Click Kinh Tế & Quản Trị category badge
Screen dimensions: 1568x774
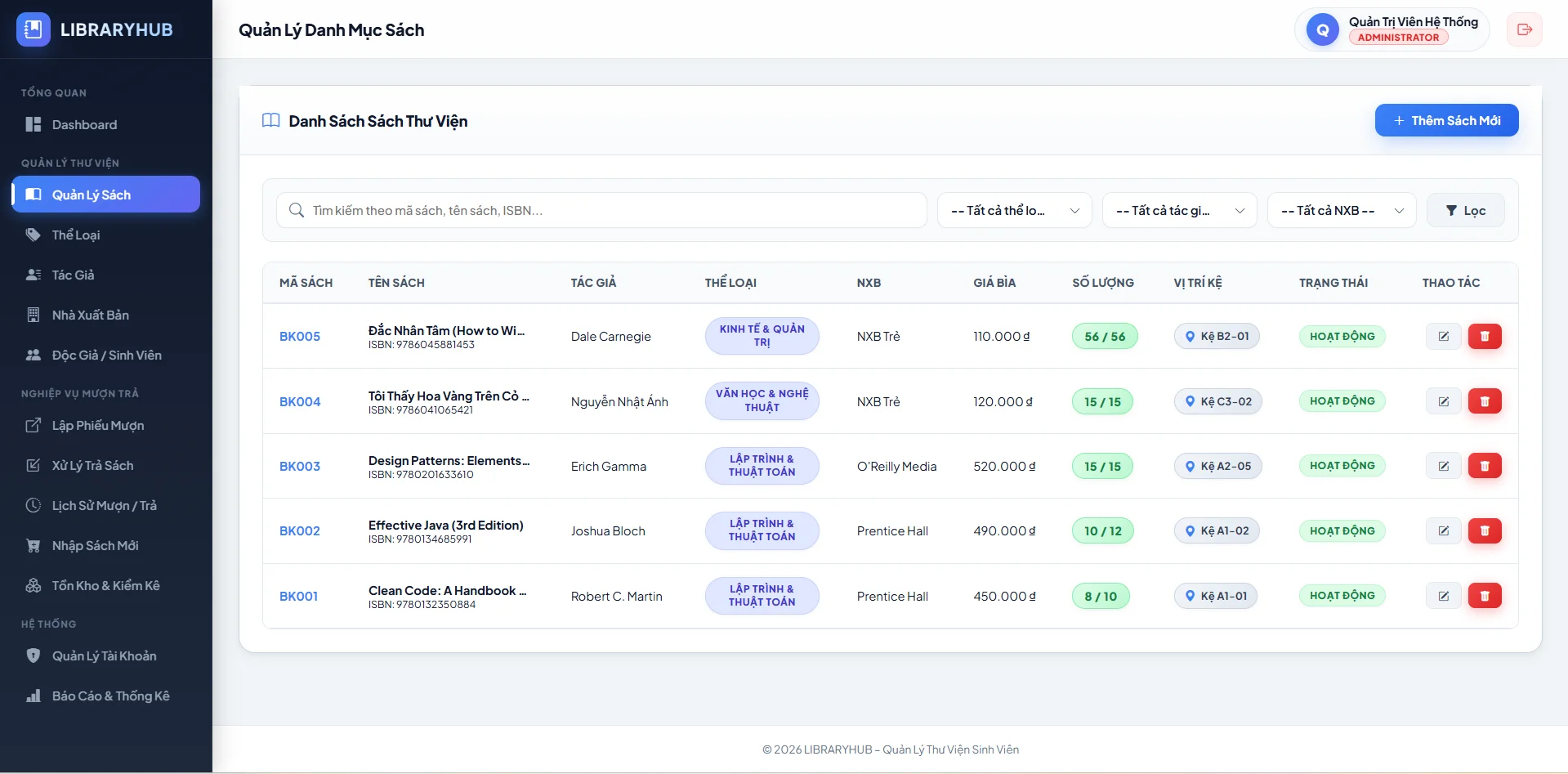coord(762,336)
